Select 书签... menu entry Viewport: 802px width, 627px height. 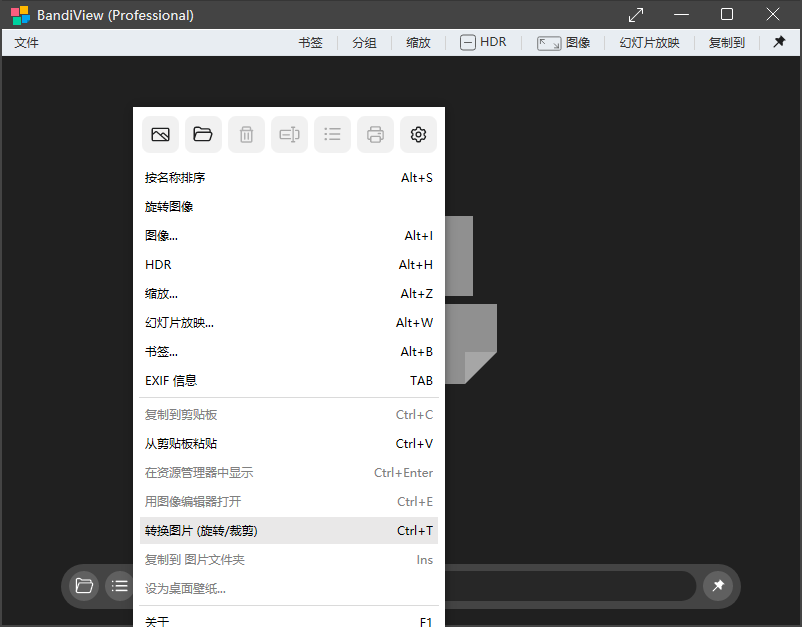[x=288, y=352]
